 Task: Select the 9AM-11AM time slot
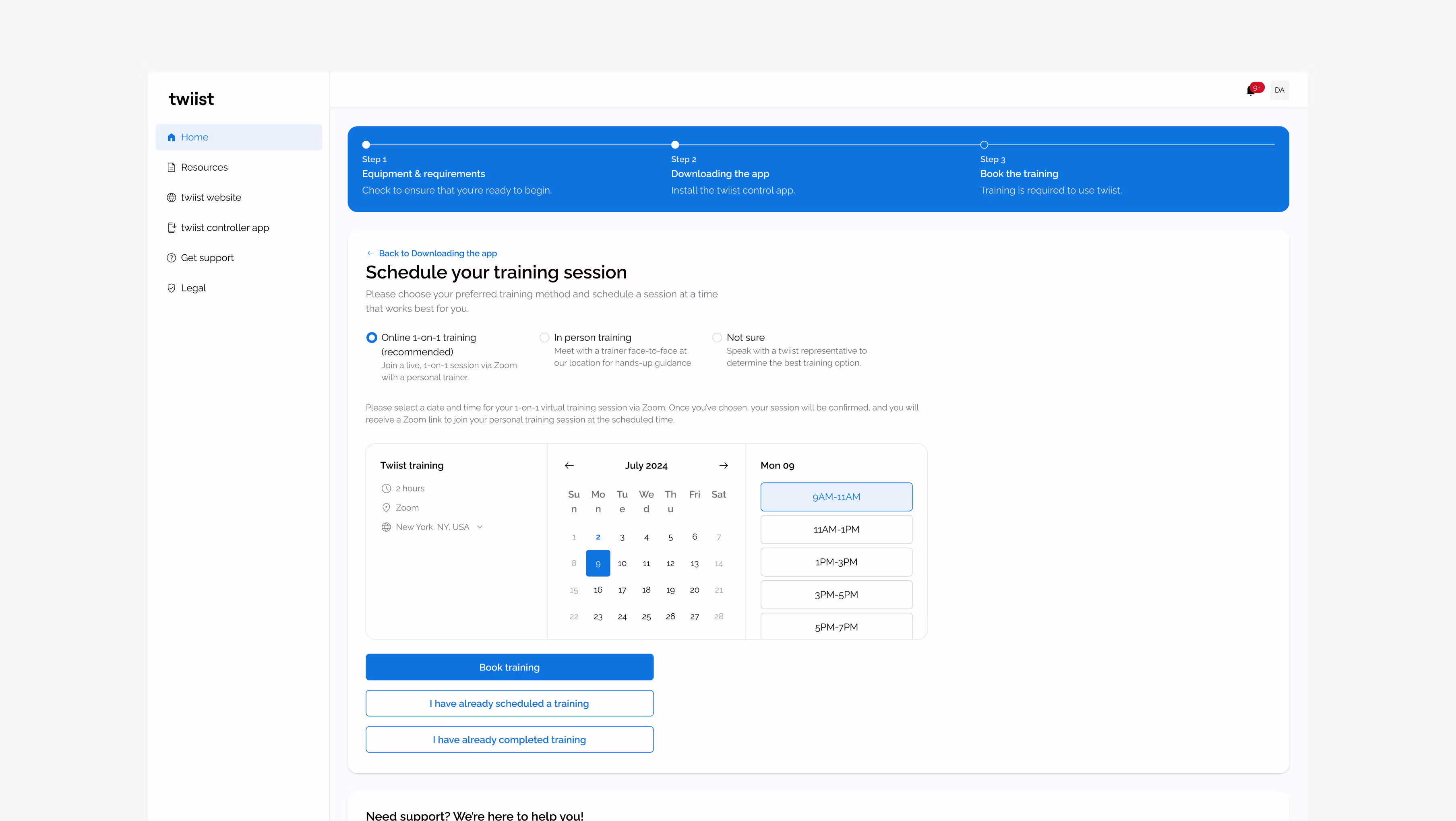836,497
